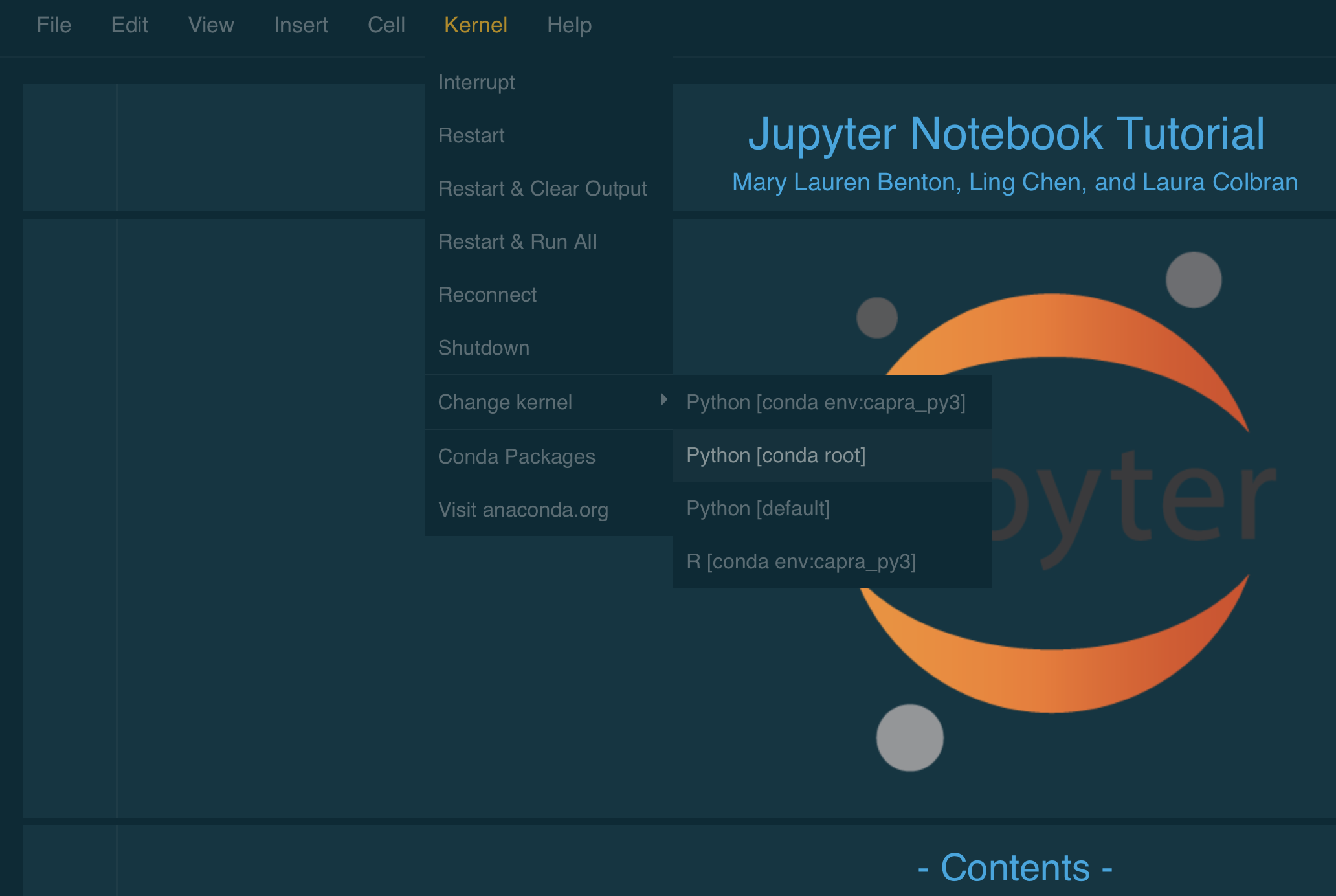Click Visit anaconda.org link

[524, 509]
